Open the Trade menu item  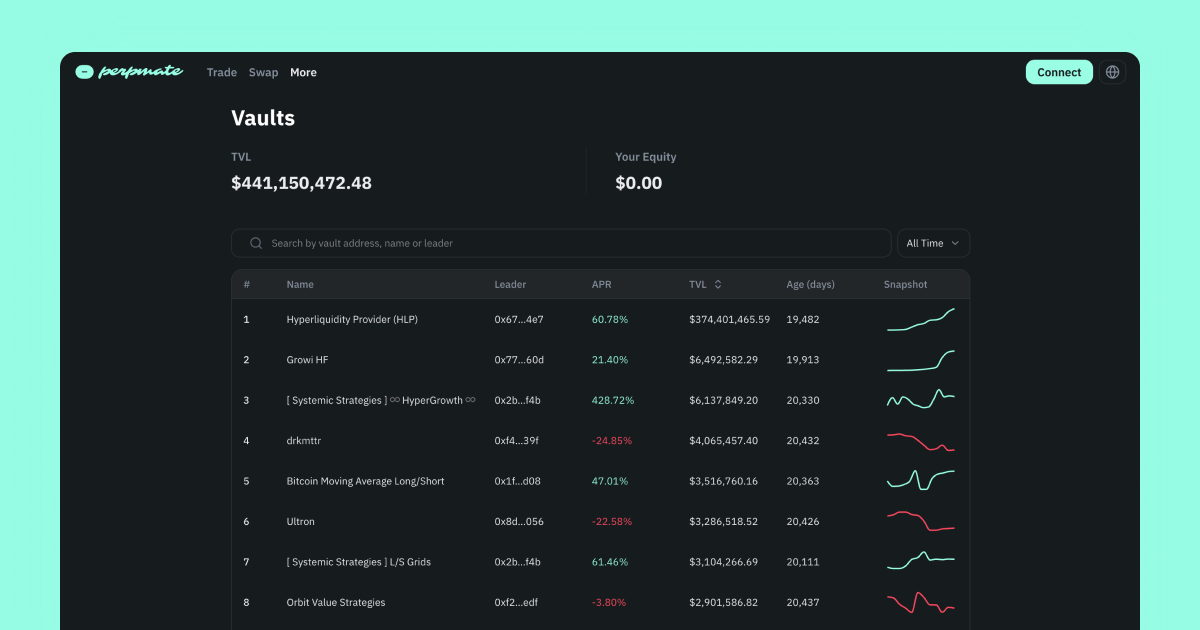(x=222, y=72)
